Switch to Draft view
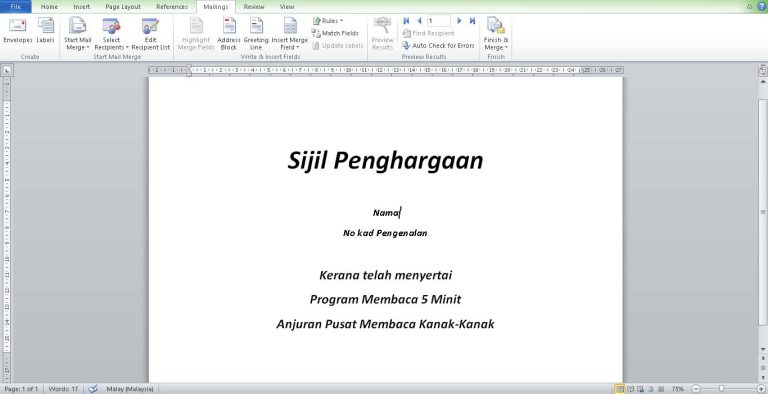Image resolution: width=768 pixels, height=394 pixels. coord(661,389)
